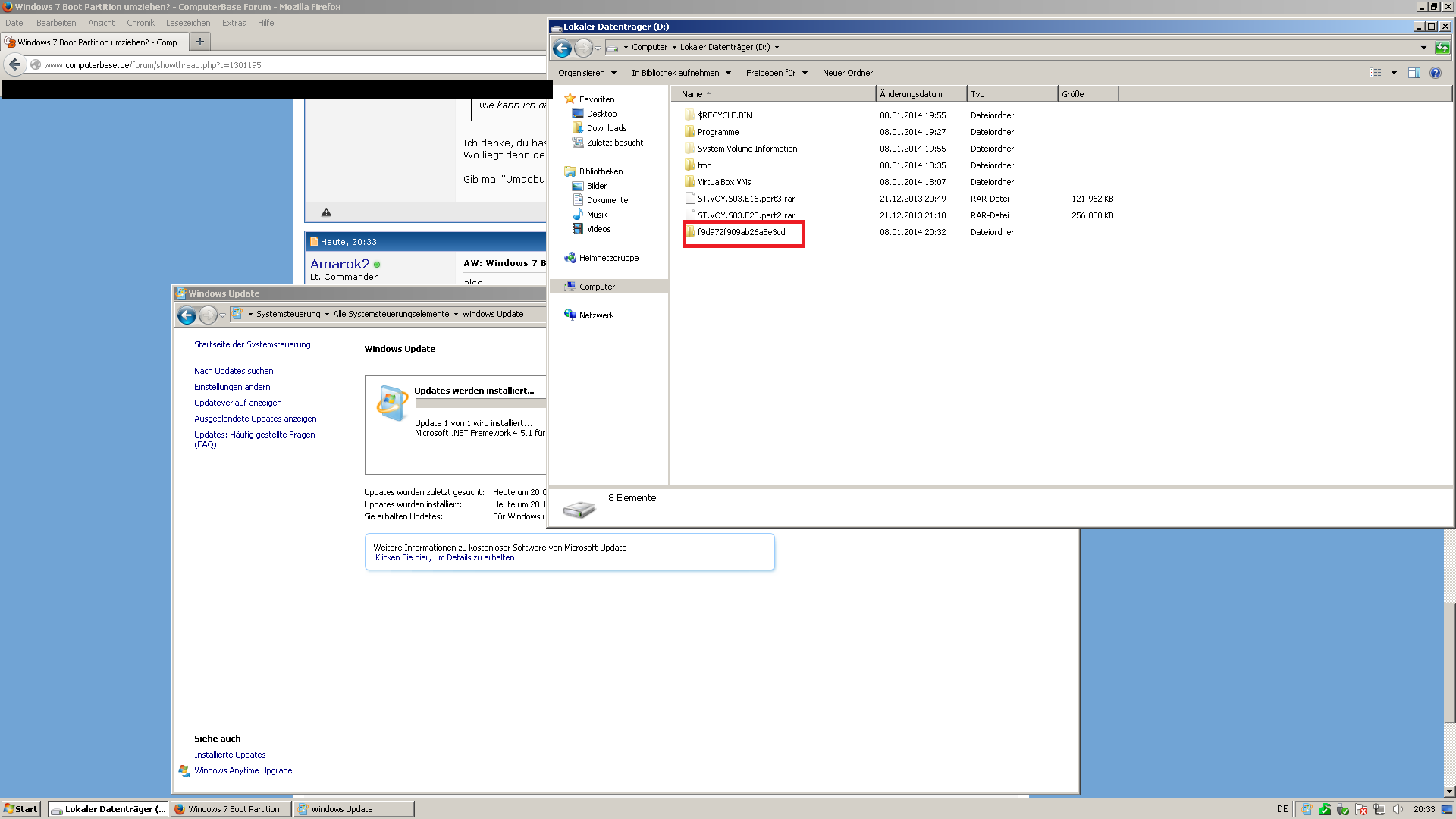Image resolution: width=1456 pixels, height=819 pixels.
Task: Open In Bibliothek aufnehmen dropdown
Action: [681, 73]
